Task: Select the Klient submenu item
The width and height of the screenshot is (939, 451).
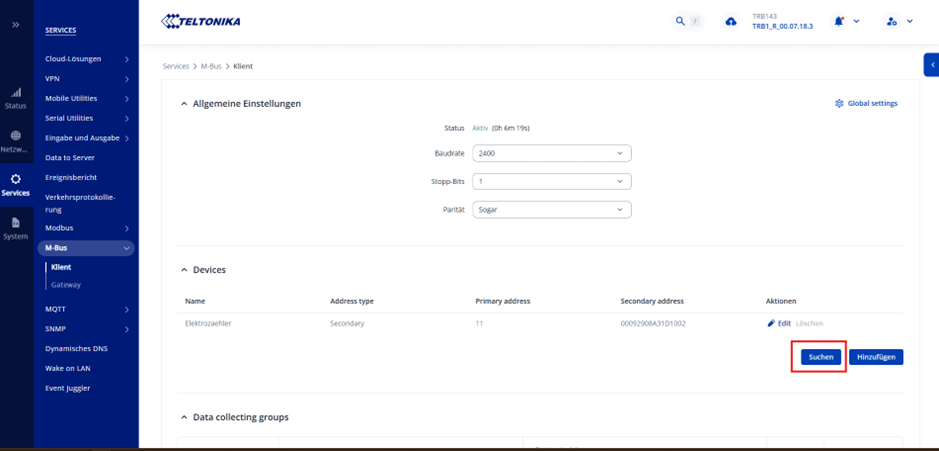Action: (61, 268)
